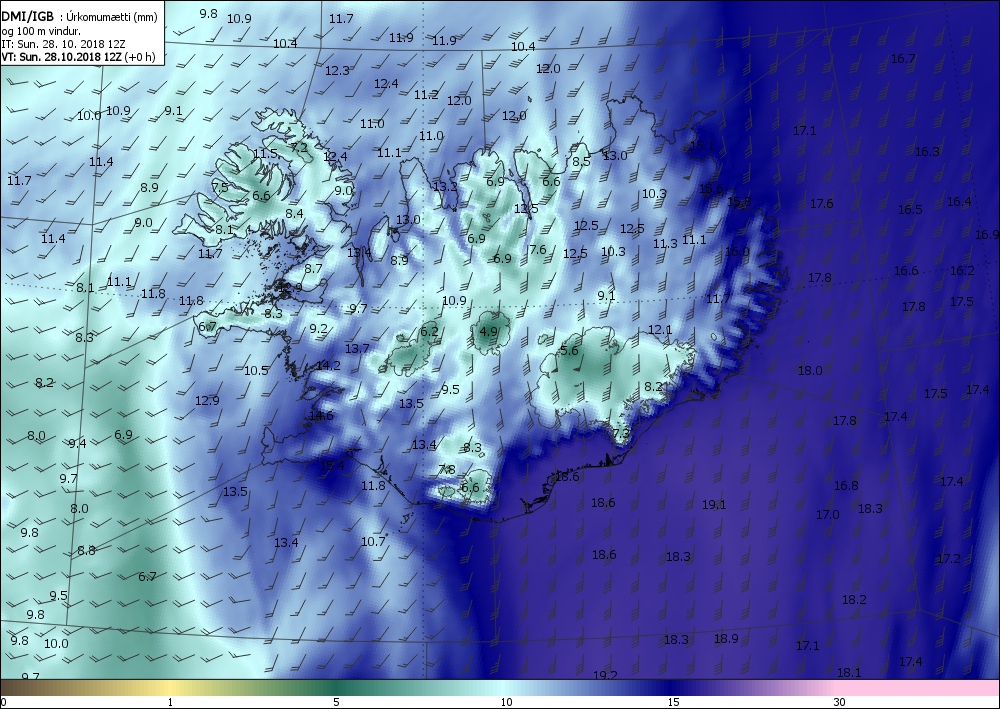Click the 18.2 value on the map
The width and height of the screenshot is (1000, 709).
pos(854,600)
